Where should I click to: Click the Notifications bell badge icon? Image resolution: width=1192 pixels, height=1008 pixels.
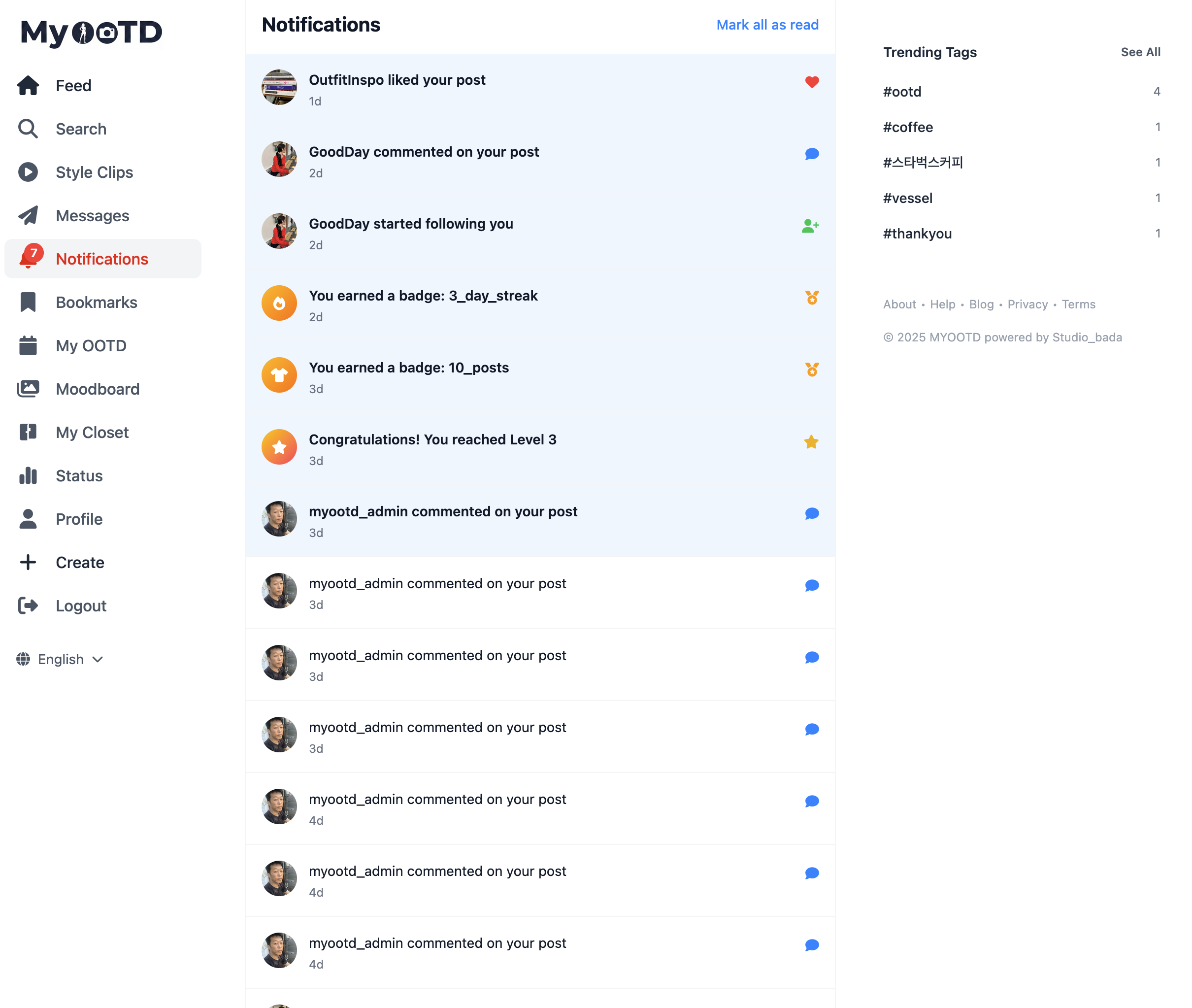point(29,257)
